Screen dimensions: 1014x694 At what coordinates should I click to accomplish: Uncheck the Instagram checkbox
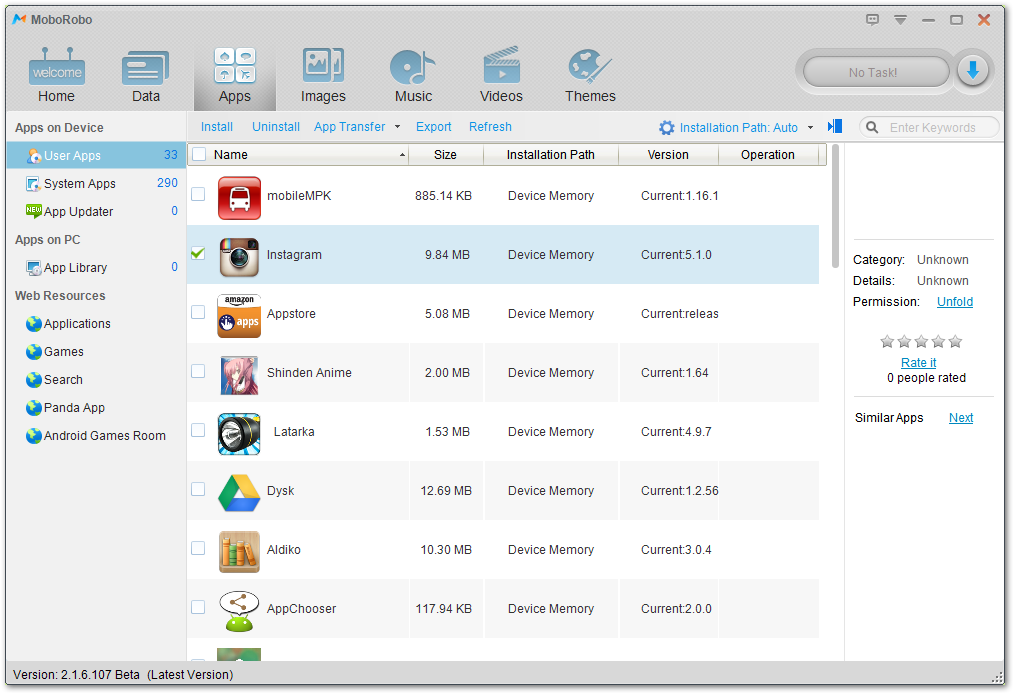198,253
